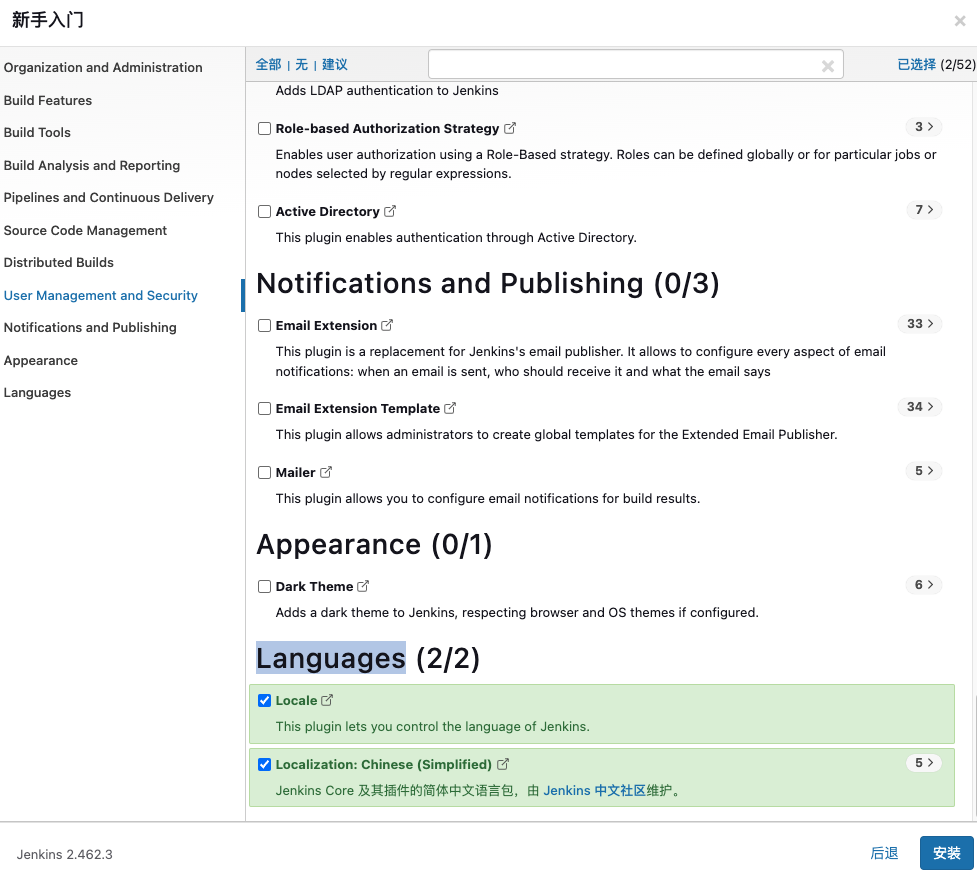The width and height of the screenshot is (977, 878).
Task: Select User Management and Security category
Action: click(100, 295)
